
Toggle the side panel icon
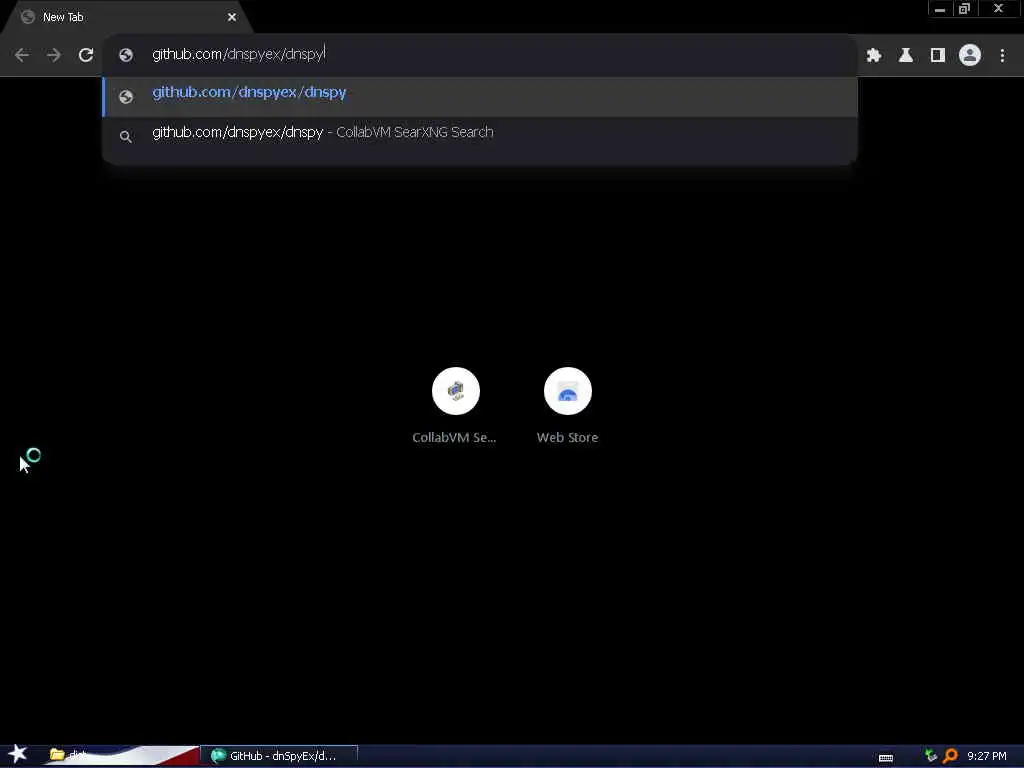(938, 56)
